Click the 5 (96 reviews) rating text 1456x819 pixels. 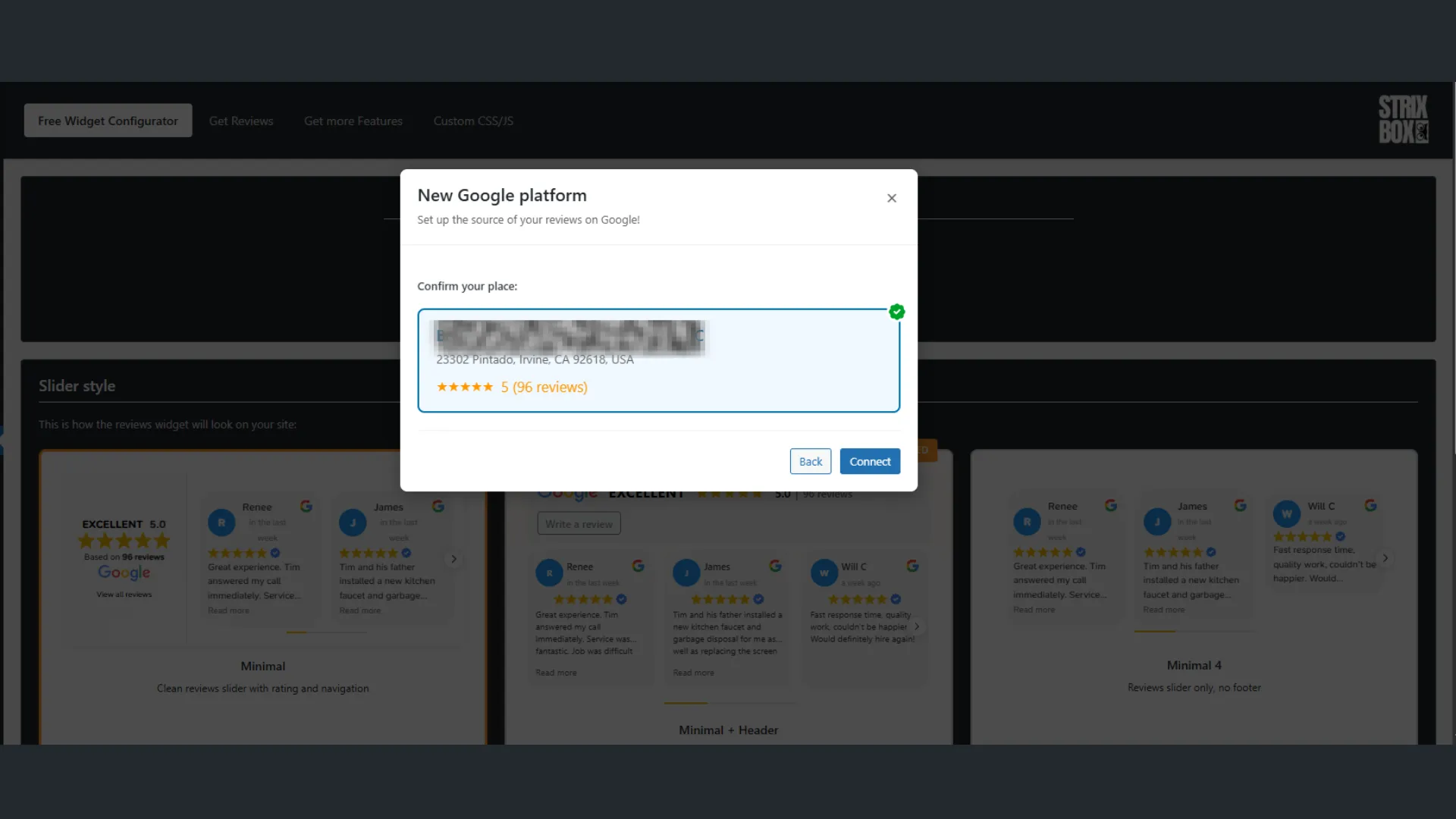pos(544,387)
